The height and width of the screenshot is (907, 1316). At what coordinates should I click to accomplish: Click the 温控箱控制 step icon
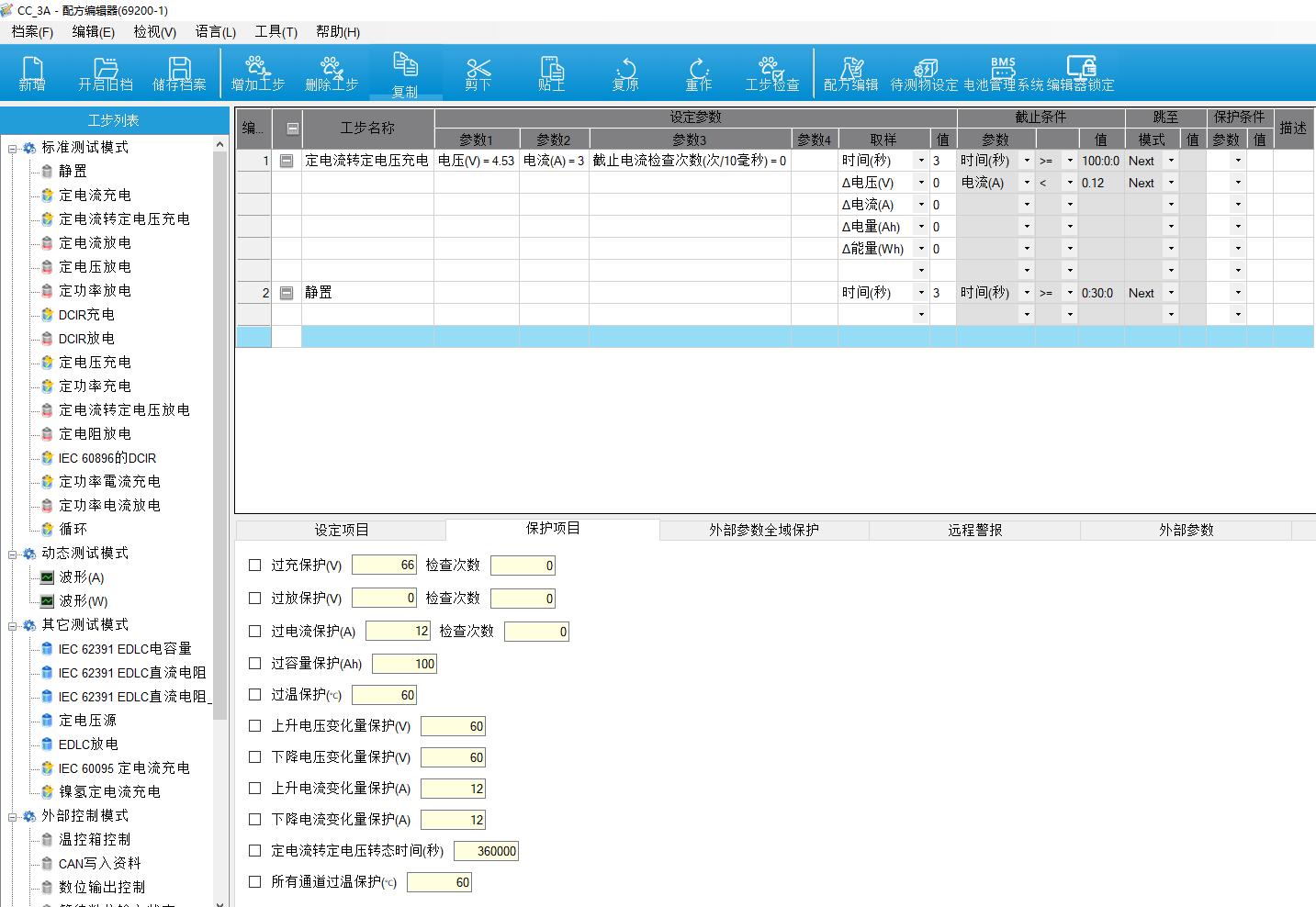point(48,840)
